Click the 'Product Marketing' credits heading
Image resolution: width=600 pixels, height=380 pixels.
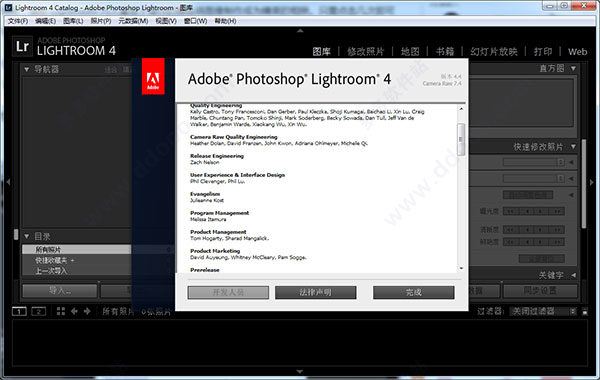[215, 251]
